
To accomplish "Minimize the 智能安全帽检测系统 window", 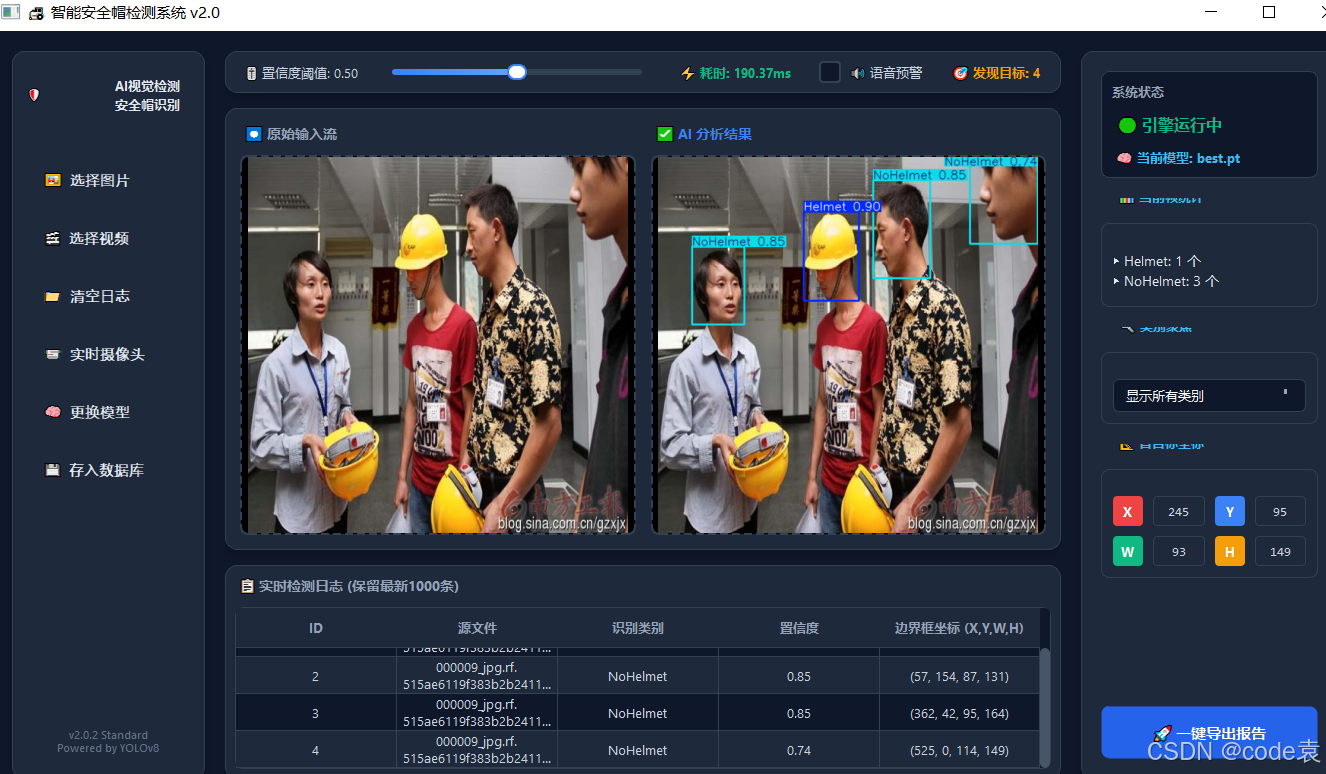I will coord(1211,13).
